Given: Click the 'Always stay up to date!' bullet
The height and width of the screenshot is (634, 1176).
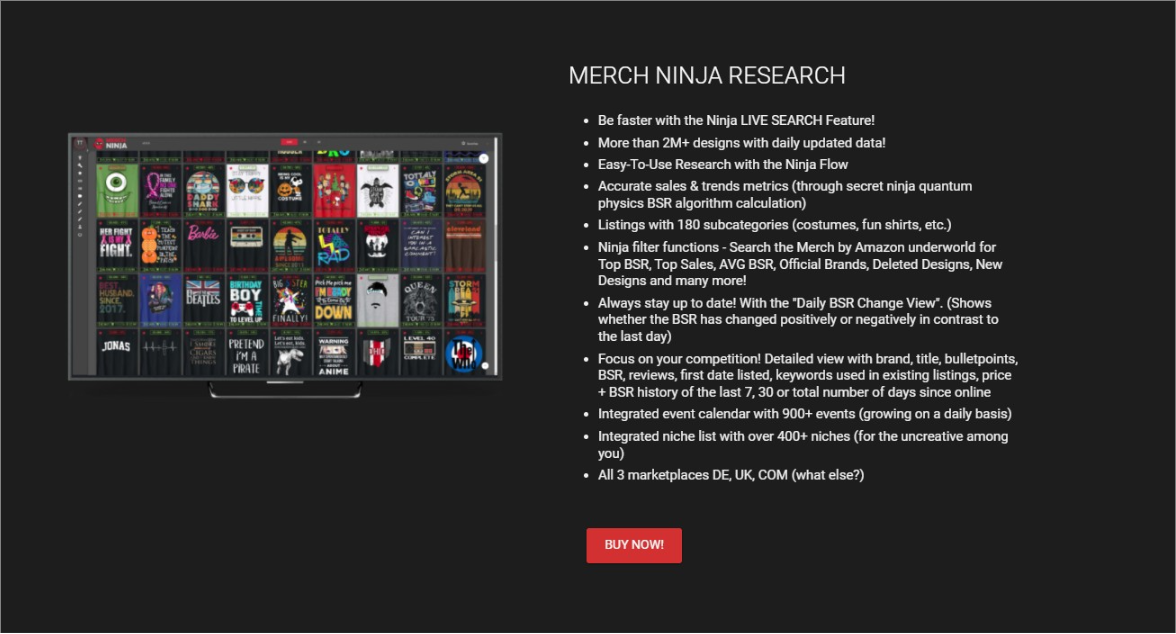Looking at the screenshot, I should (x=798, y=320).
